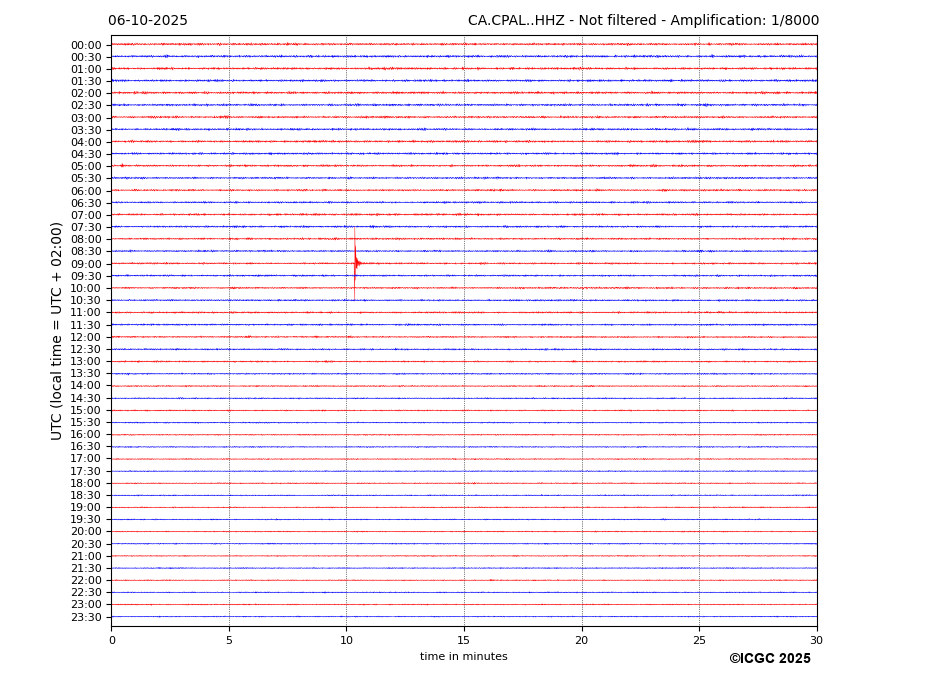927x696 pixels.
Task: Click the small red blip on the 05:00 trace
Action: tap(122, 165)
